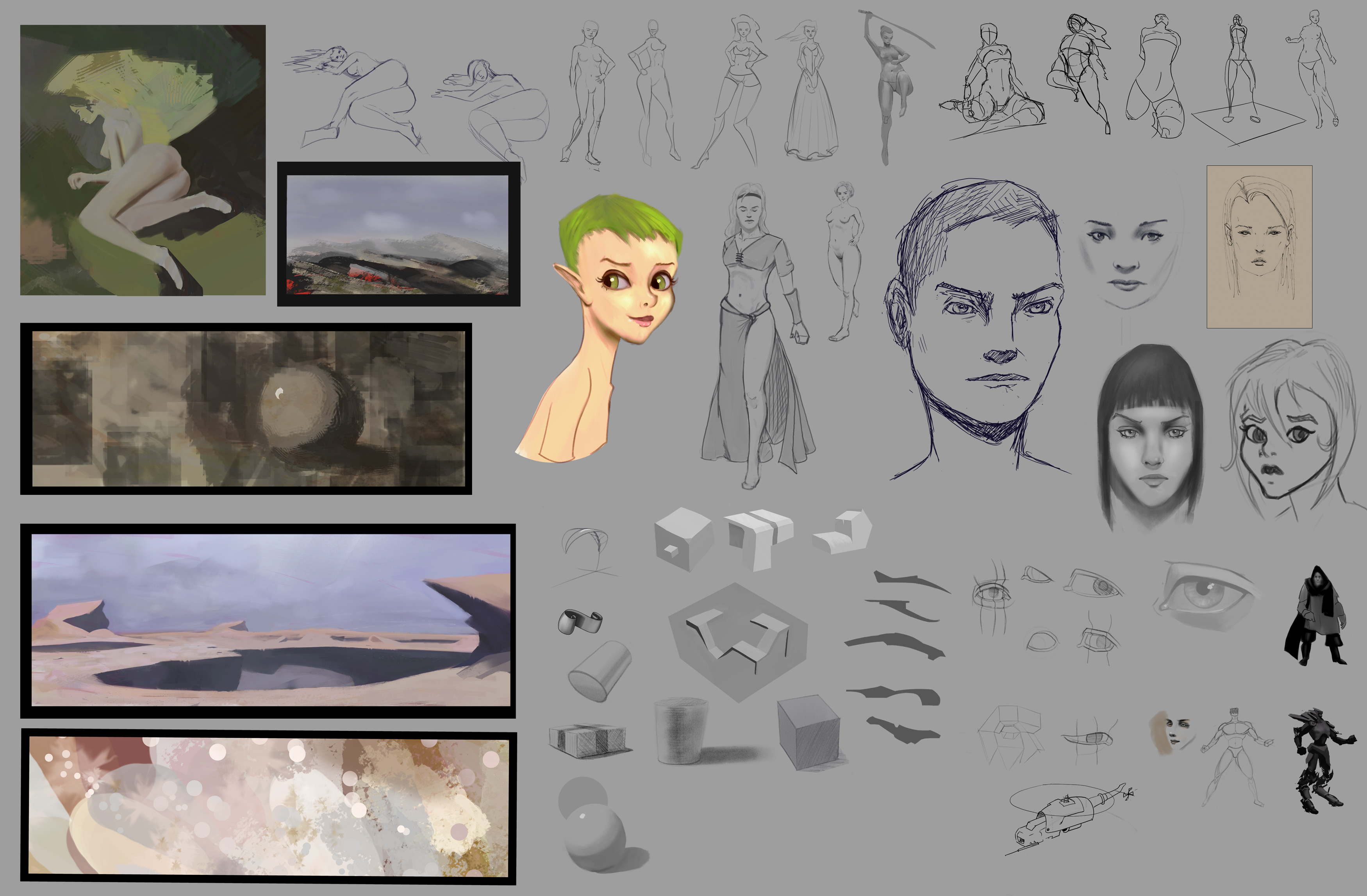
Task: Select the dark hooded cloaked figure
Action: click(x=1315, y=616)
